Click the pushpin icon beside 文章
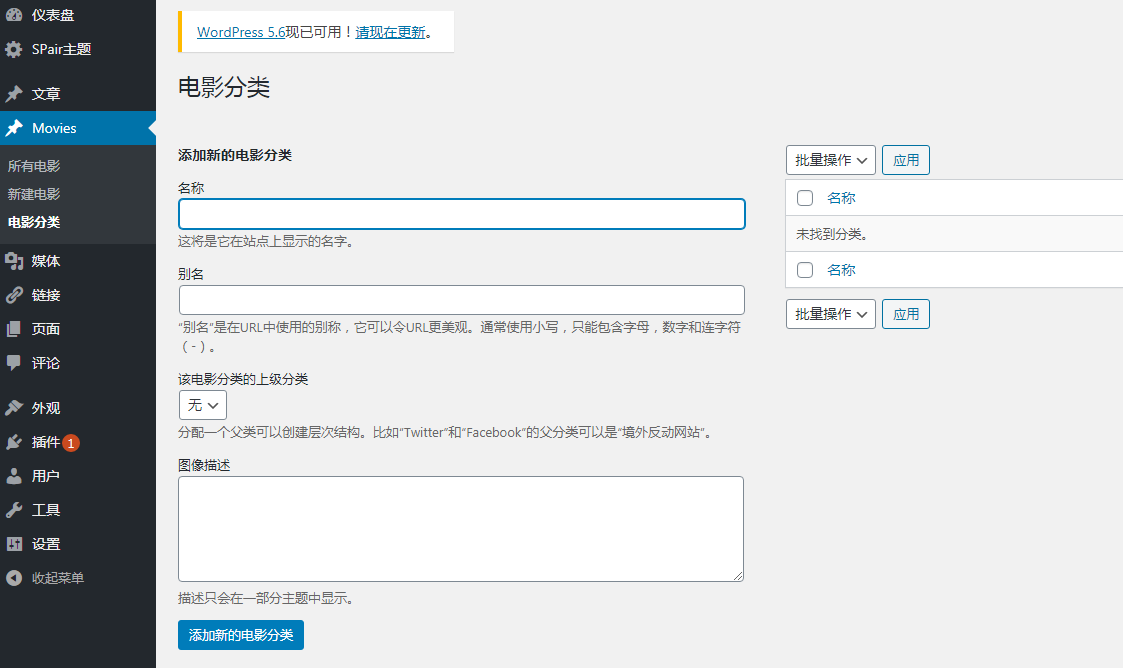The height and width of the screenshot is (668, 1123). (x=14, y=94)
